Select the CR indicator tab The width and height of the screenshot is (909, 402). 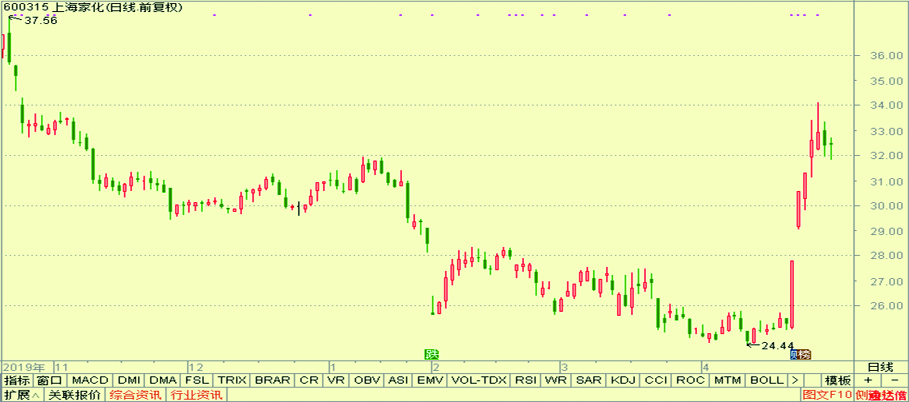coord(309,381)
